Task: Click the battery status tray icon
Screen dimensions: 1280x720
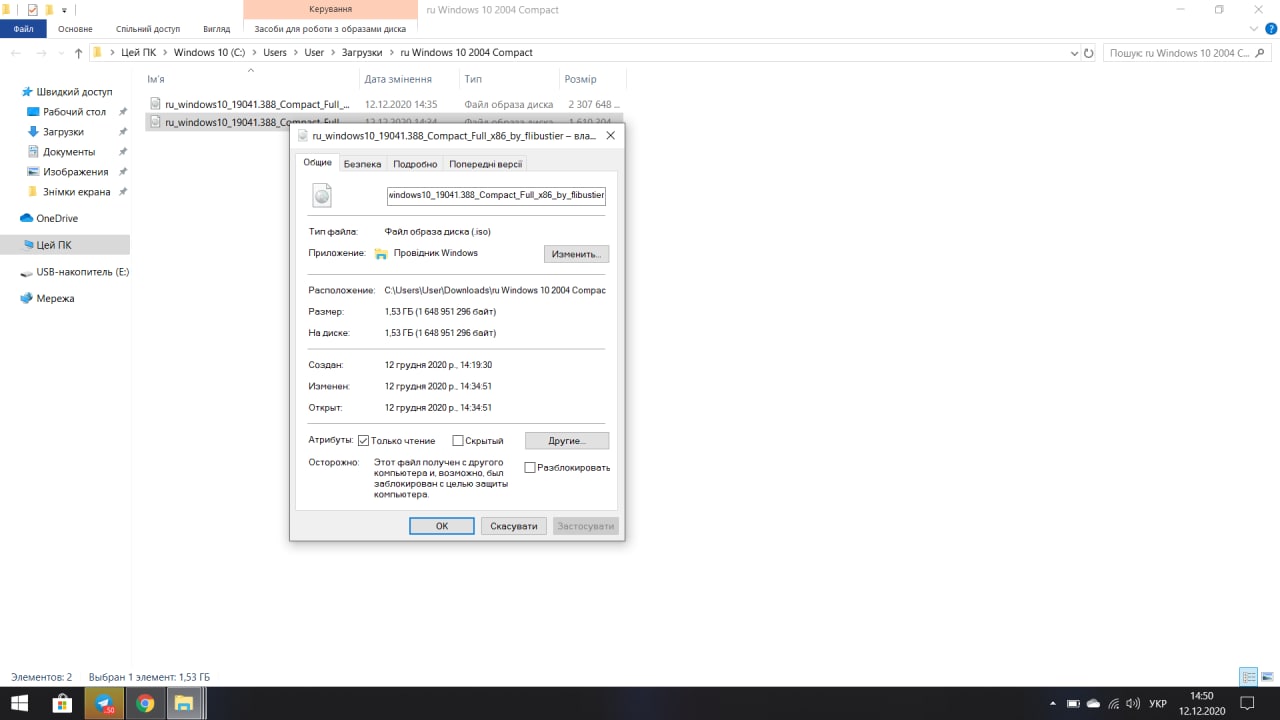Action: point(1073,703)
